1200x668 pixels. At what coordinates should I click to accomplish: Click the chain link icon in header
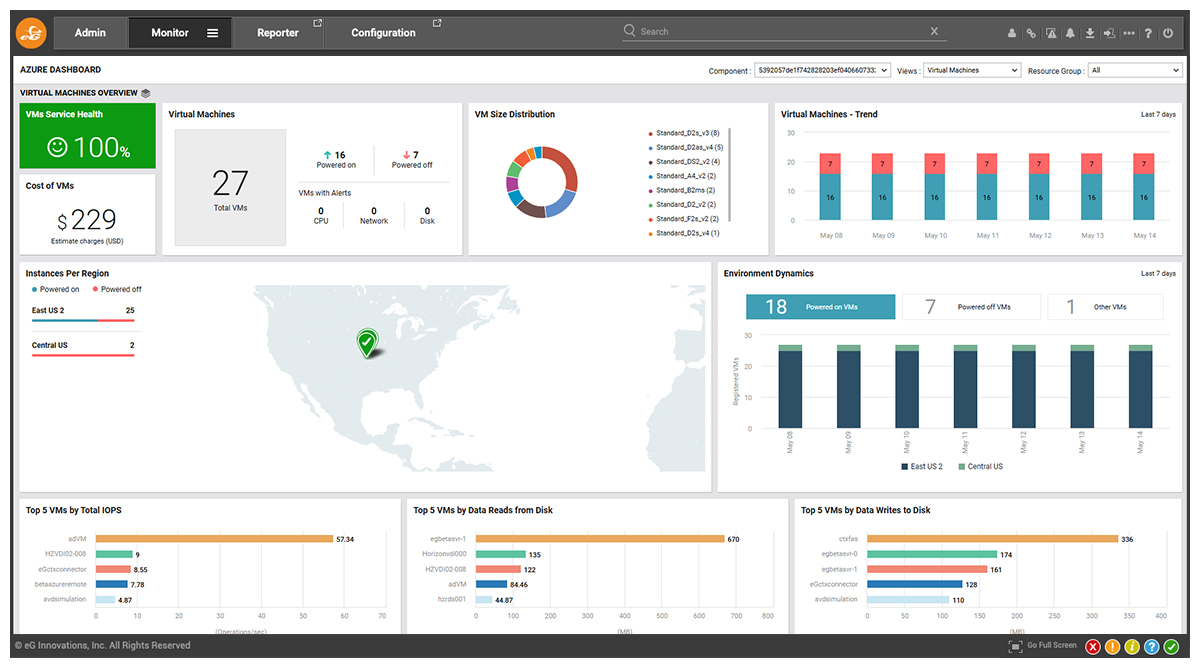1031,33
